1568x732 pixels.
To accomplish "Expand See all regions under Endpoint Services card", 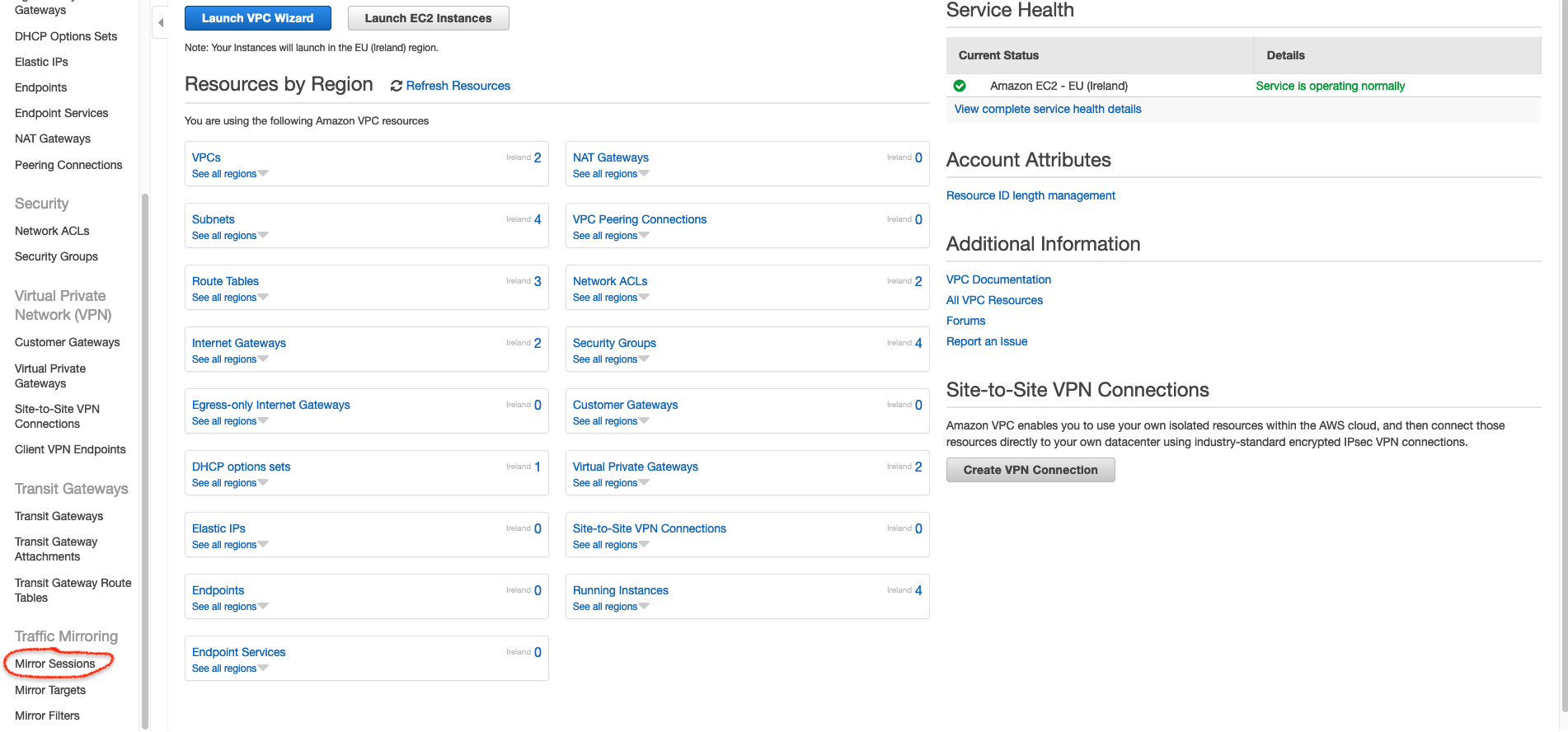I will coord(230,669).
